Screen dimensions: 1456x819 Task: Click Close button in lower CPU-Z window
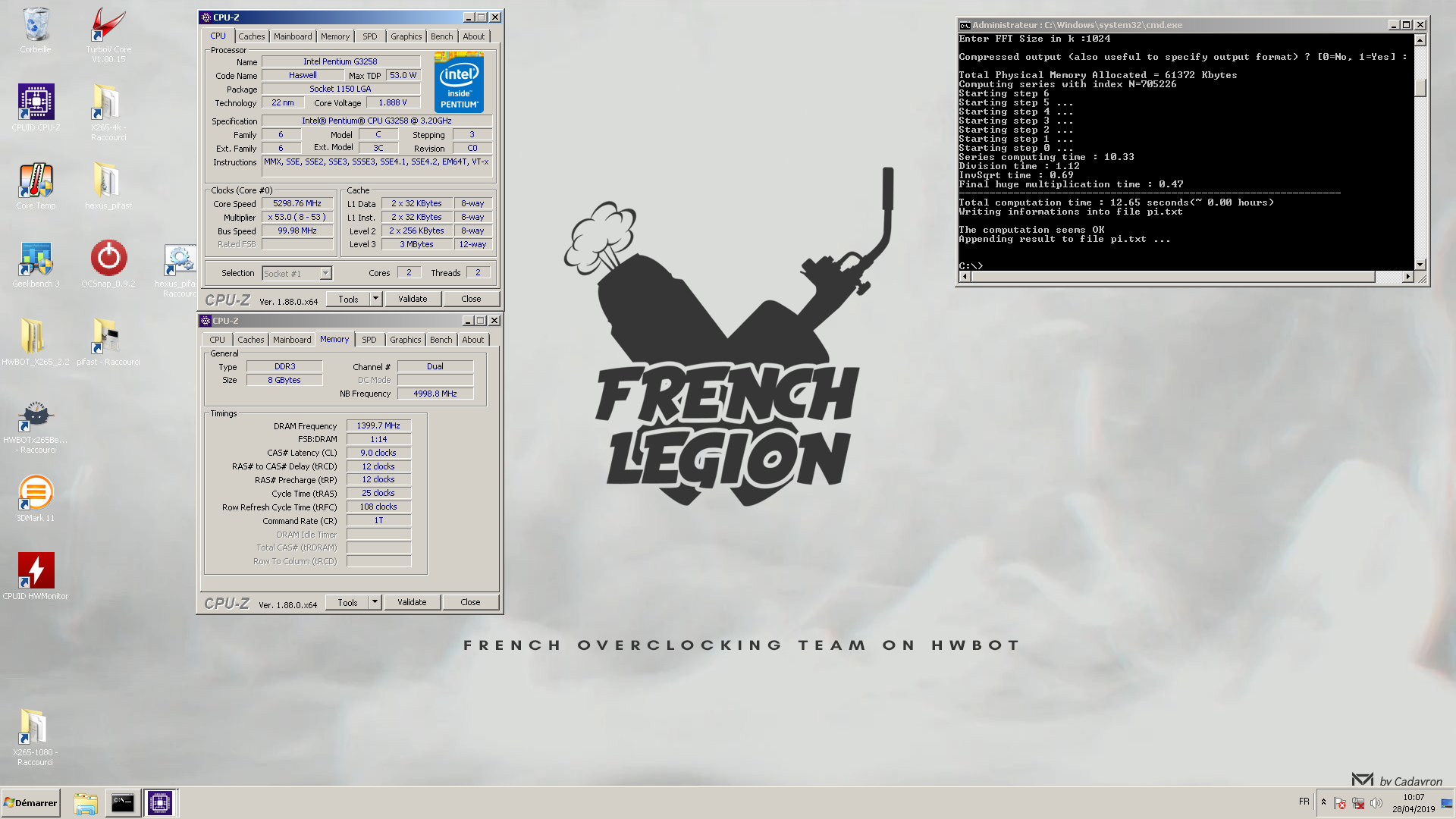click(470, 603)
